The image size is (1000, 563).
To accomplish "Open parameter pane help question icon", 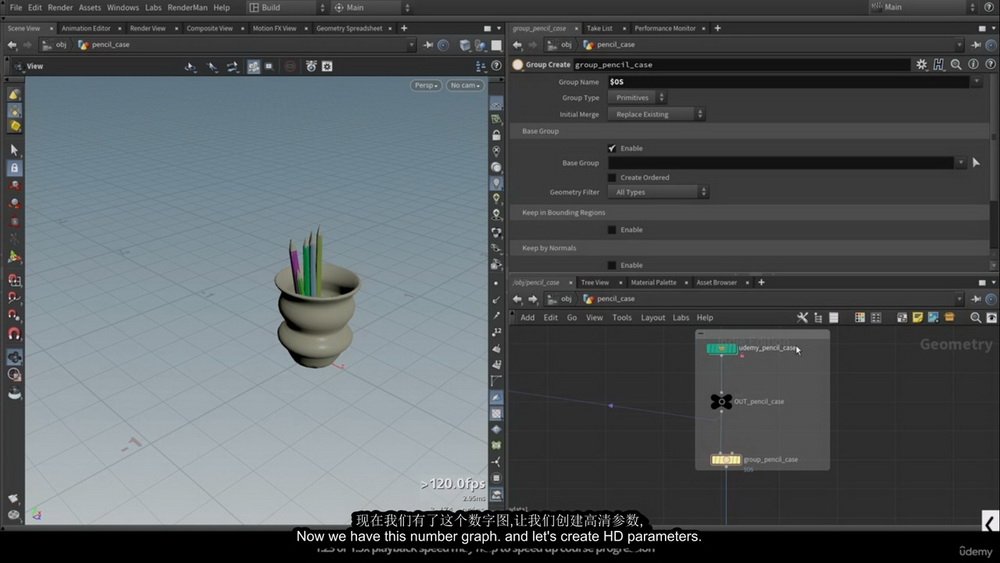I will tap(990, 64).
